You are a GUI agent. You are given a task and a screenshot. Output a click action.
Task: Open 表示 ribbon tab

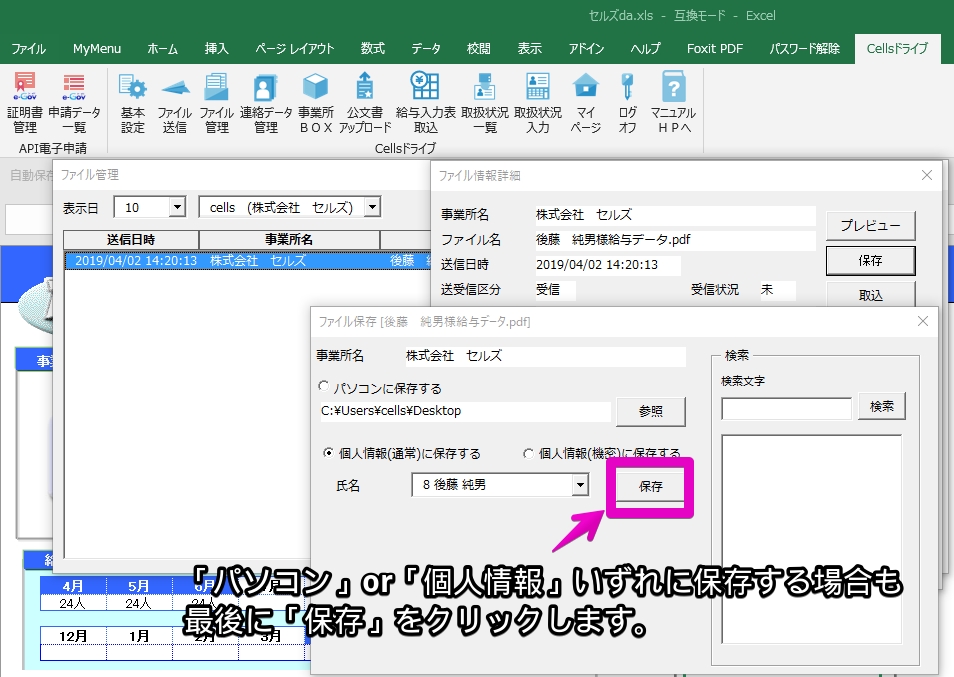(529, 49)
